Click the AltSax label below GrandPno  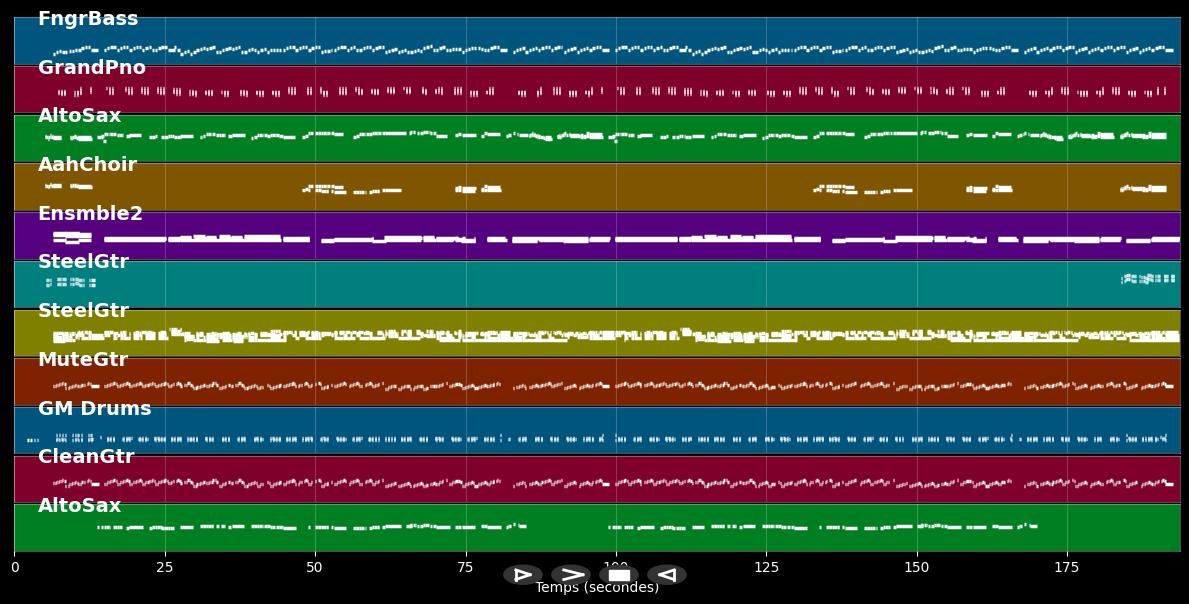click(79, 116)
